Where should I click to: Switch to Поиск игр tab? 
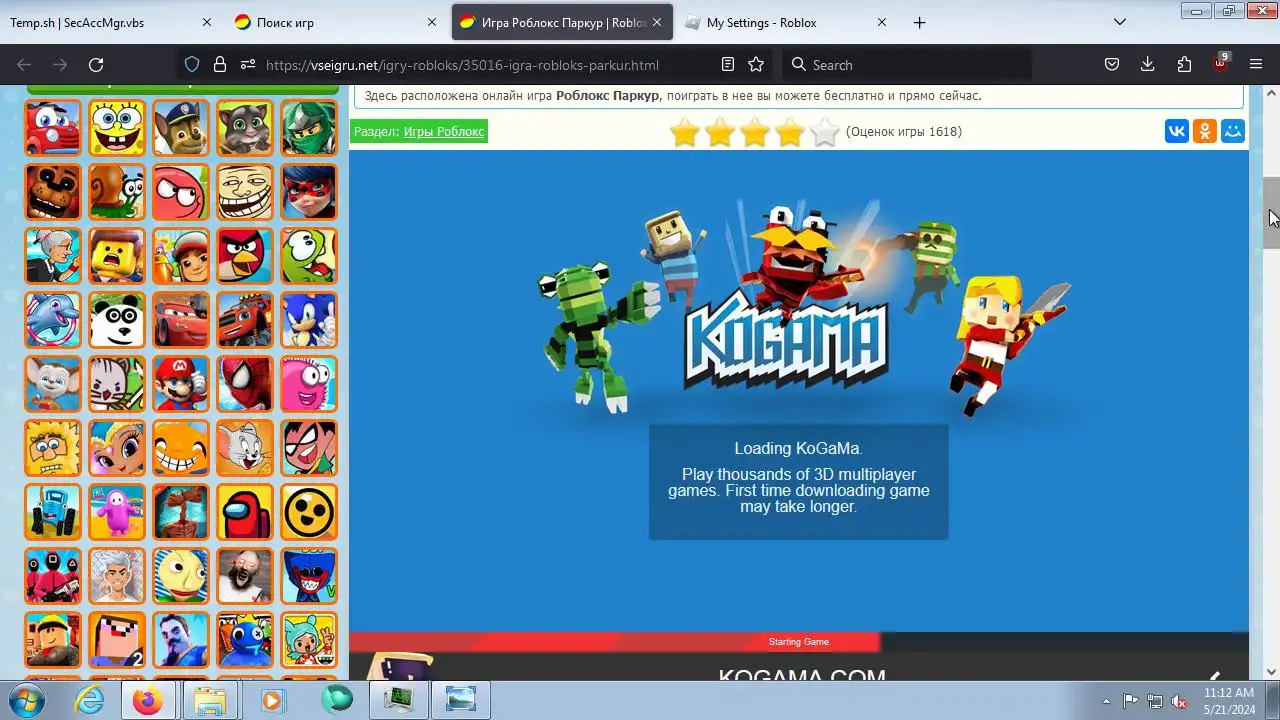pyautogui.click(x=336, y=22)
